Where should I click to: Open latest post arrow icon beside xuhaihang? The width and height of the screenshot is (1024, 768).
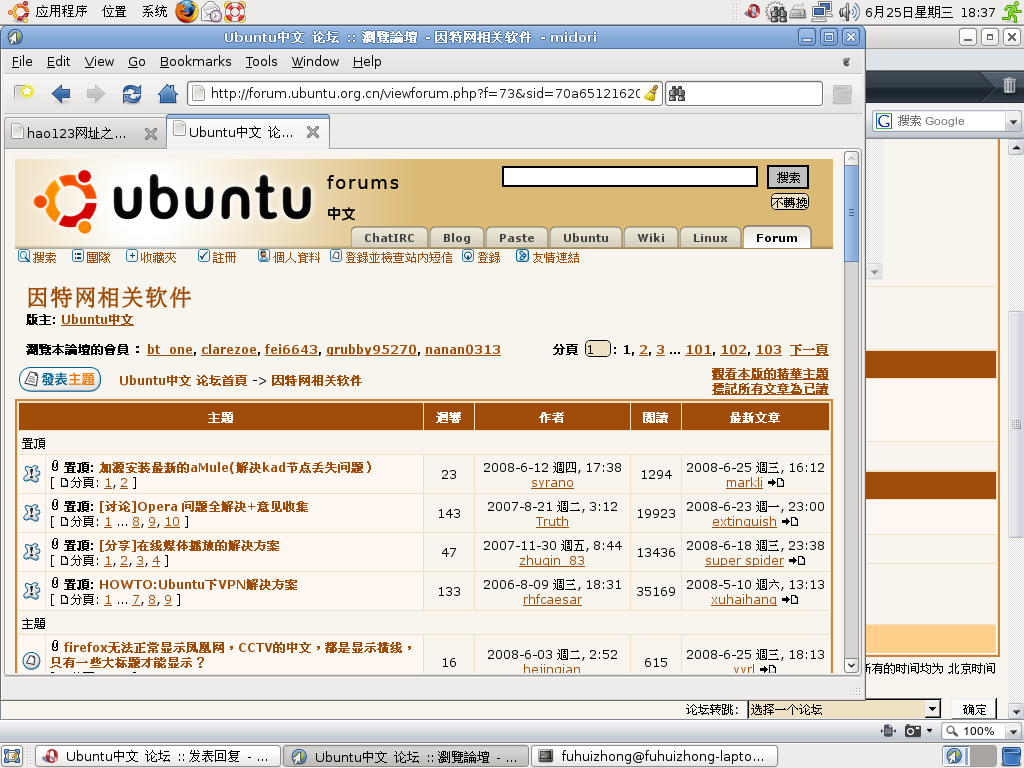tap(790, 600)
